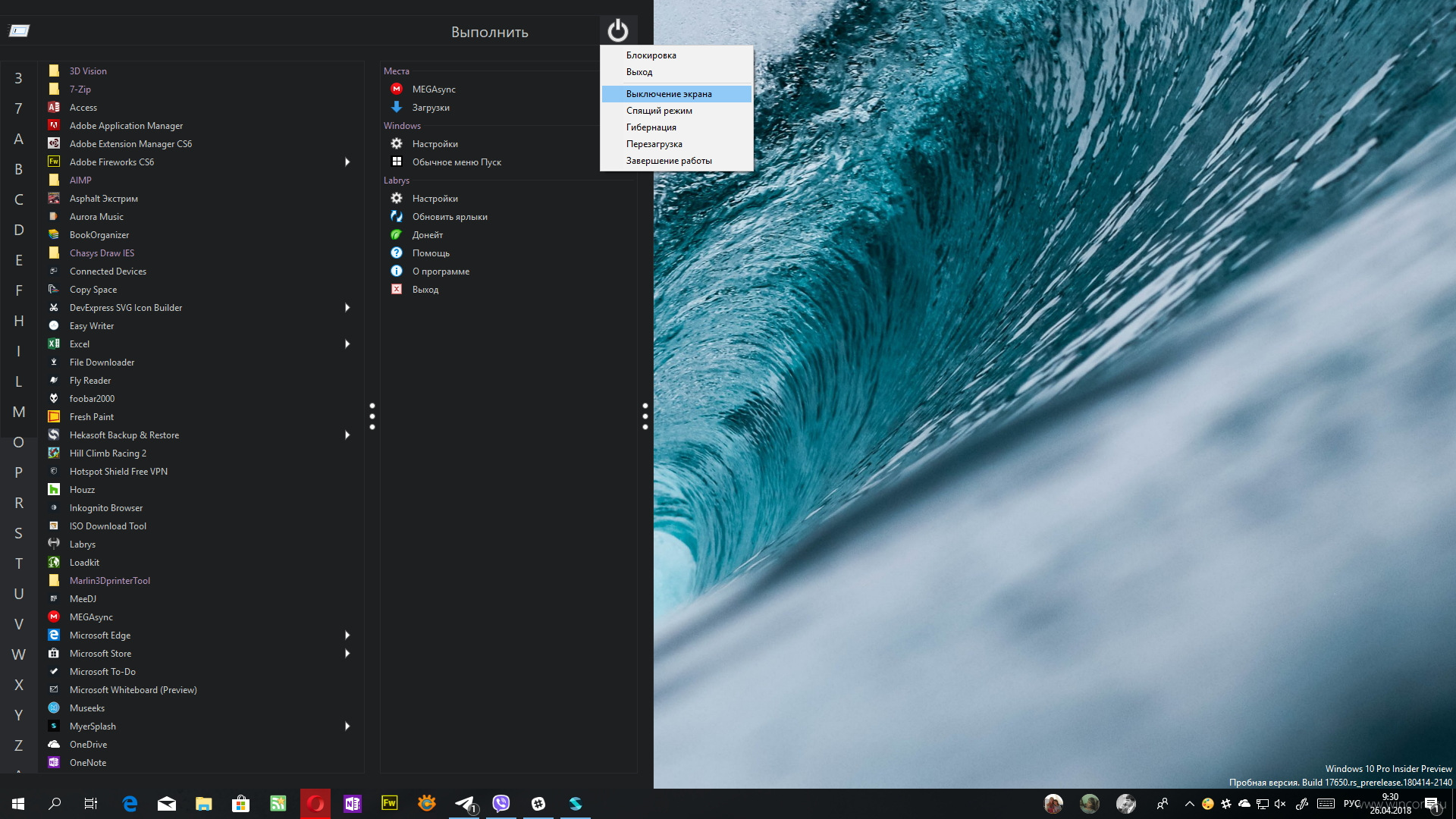Jump to letter W in alphabet index
This screenshot has height=819, width=1456.
(x=19, y=654)
